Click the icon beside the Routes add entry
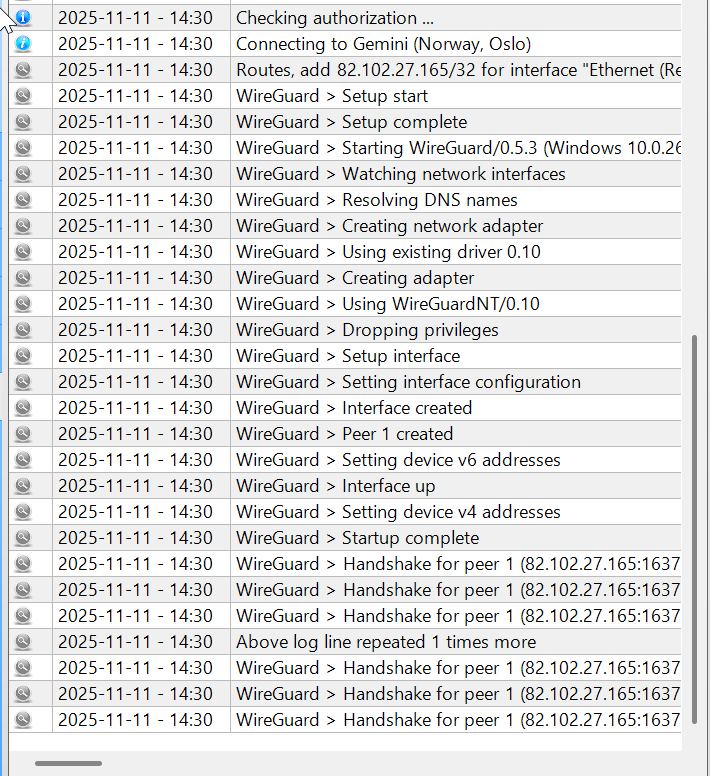The image size is (710, 776). coord(23,70)
